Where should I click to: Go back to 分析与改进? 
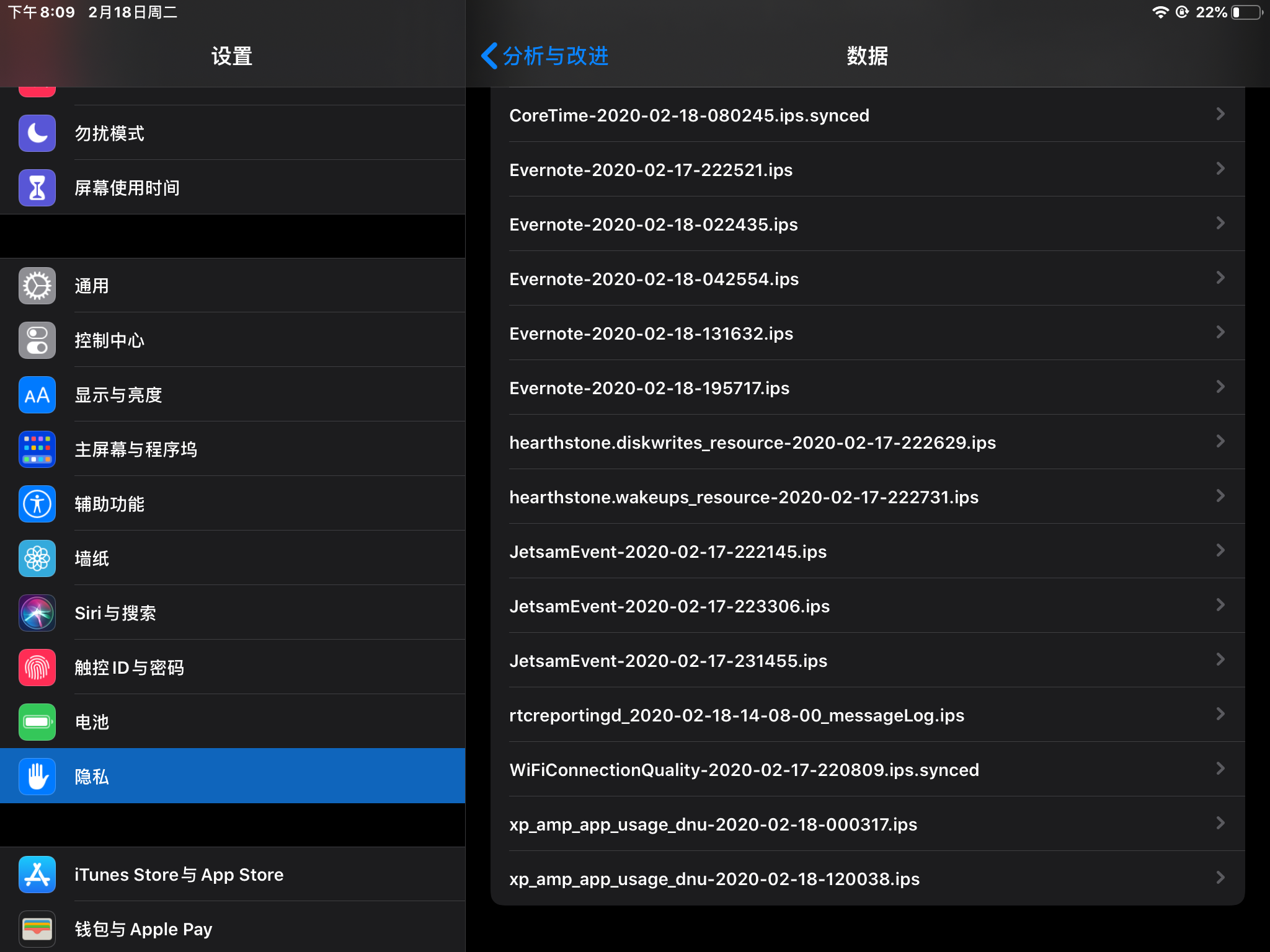pyautogui.click(x=546, y=56)
